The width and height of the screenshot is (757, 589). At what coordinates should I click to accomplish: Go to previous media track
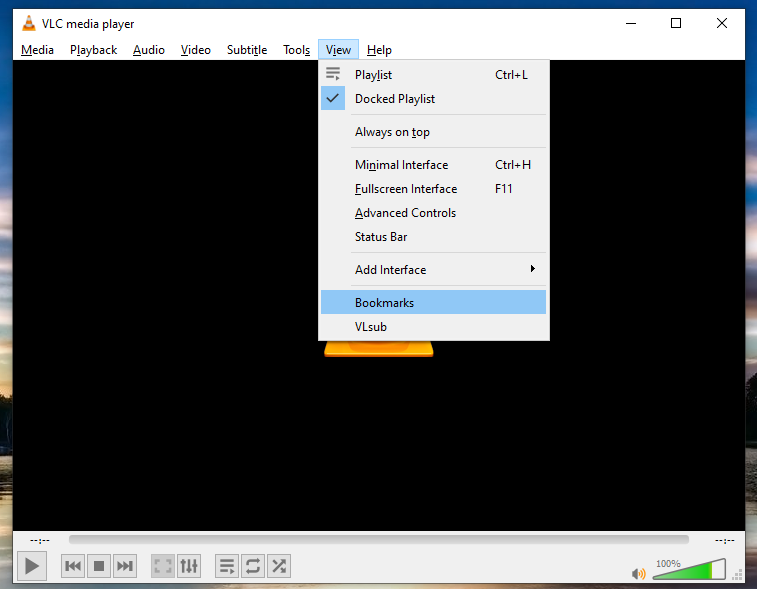click(73, 566)
